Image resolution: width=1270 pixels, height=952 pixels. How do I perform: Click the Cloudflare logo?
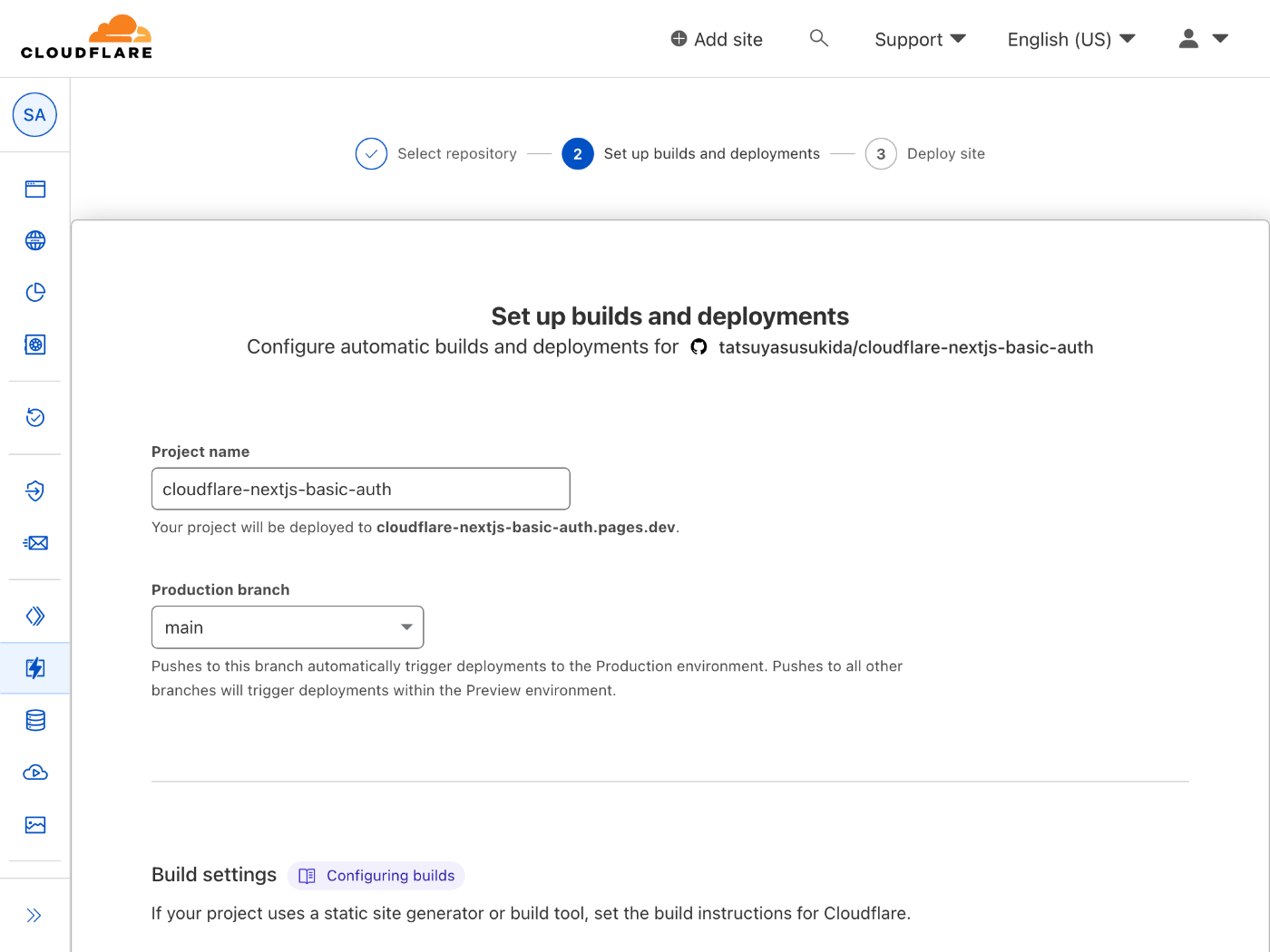click(86, 37)
